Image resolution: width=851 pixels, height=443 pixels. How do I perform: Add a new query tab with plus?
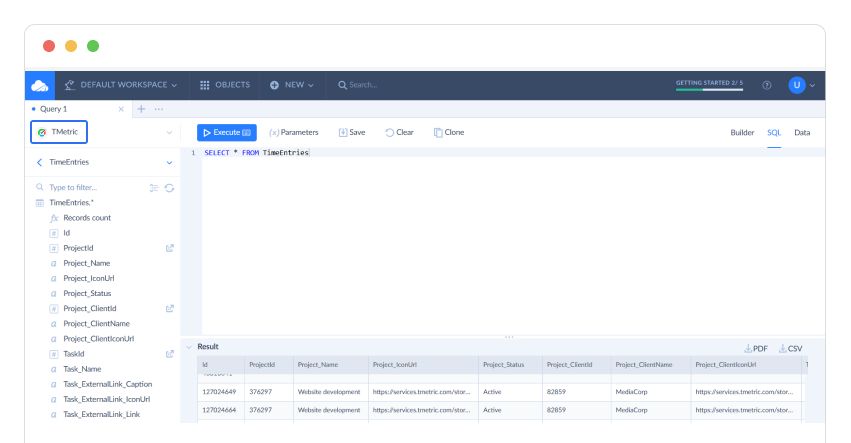pyautogui.click(x=141, y=109)
